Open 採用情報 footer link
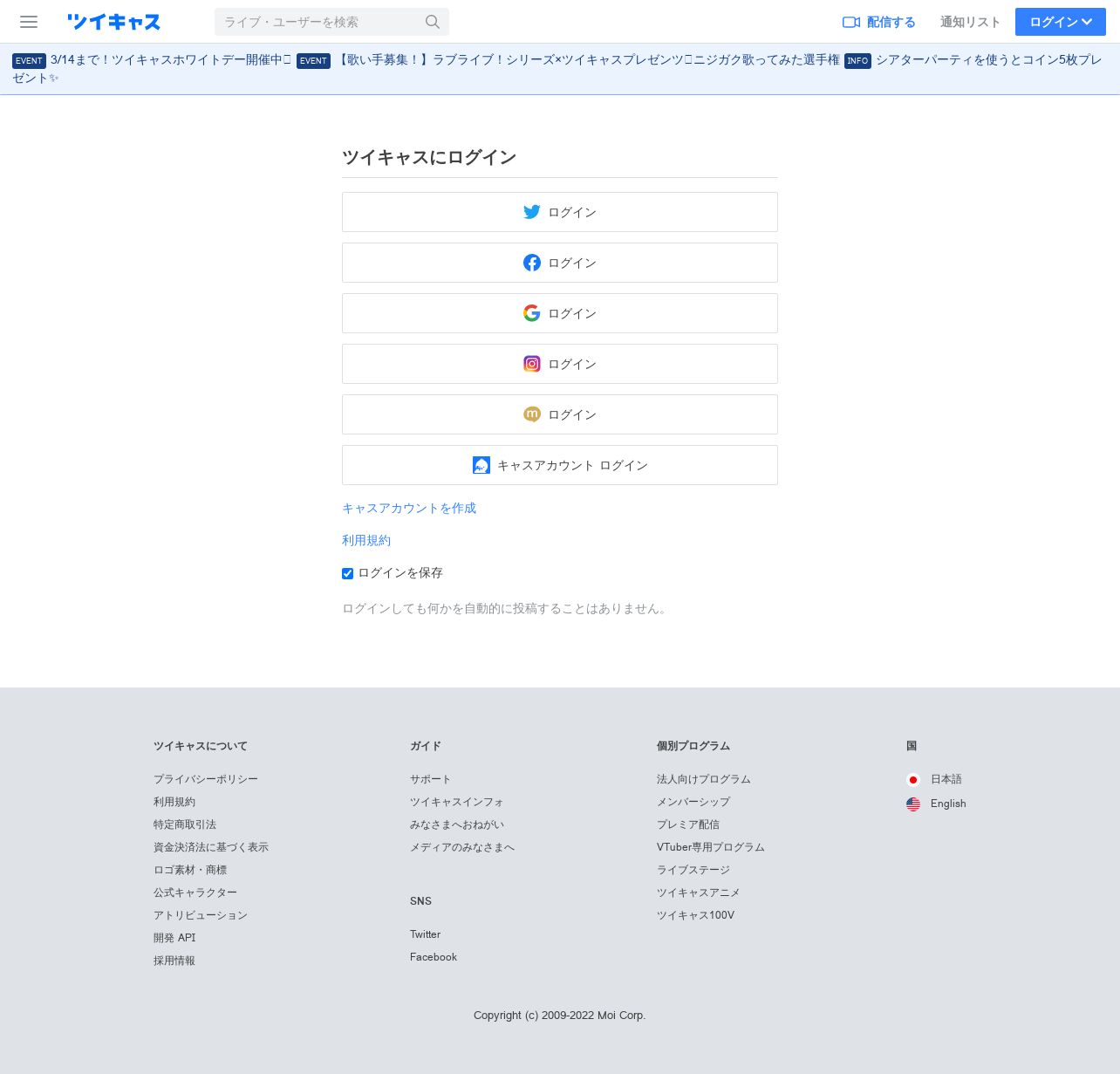 coord(174,961)
